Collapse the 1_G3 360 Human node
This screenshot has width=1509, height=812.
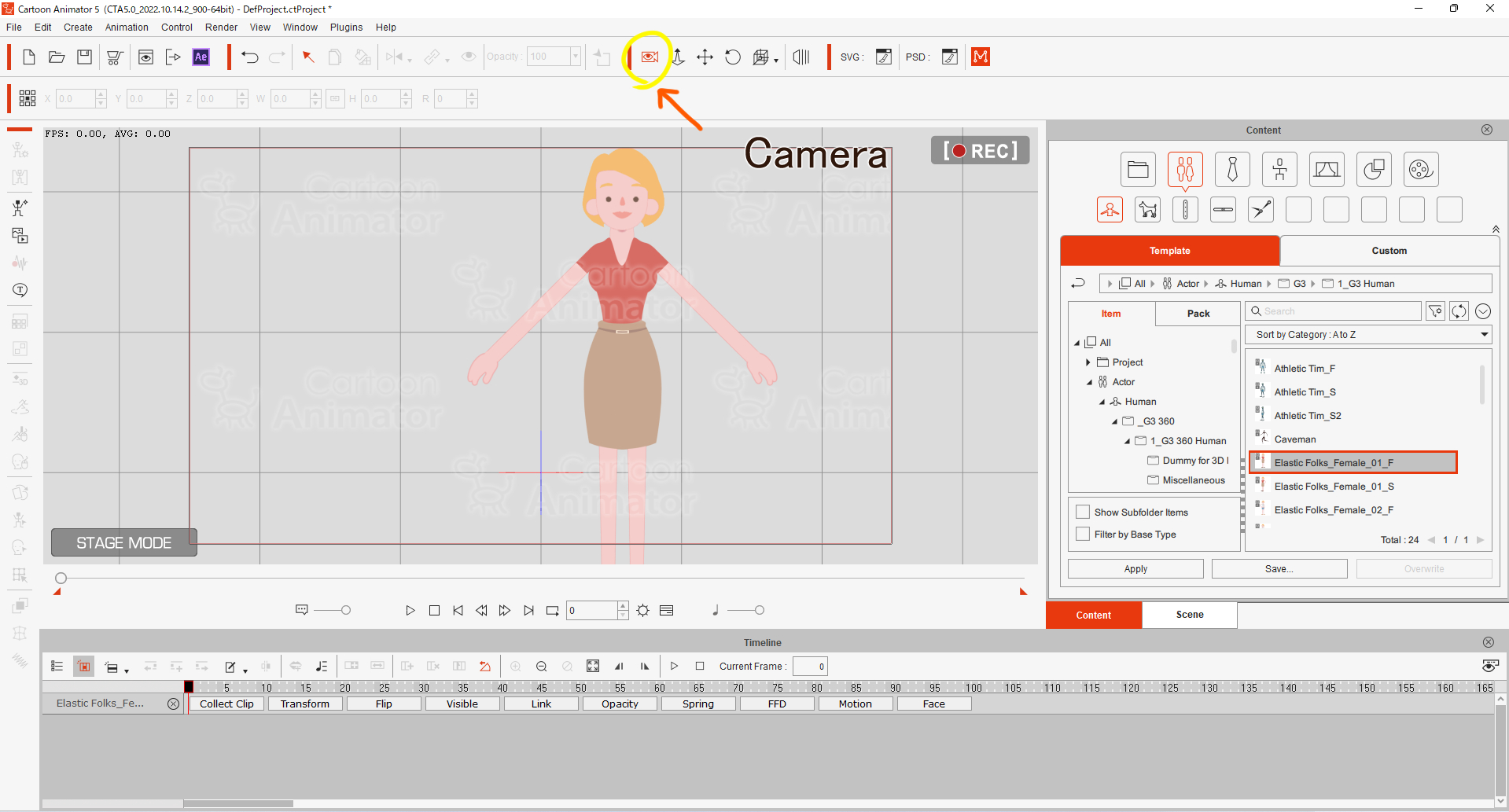pyautogui.click(x=1128, y=441)
